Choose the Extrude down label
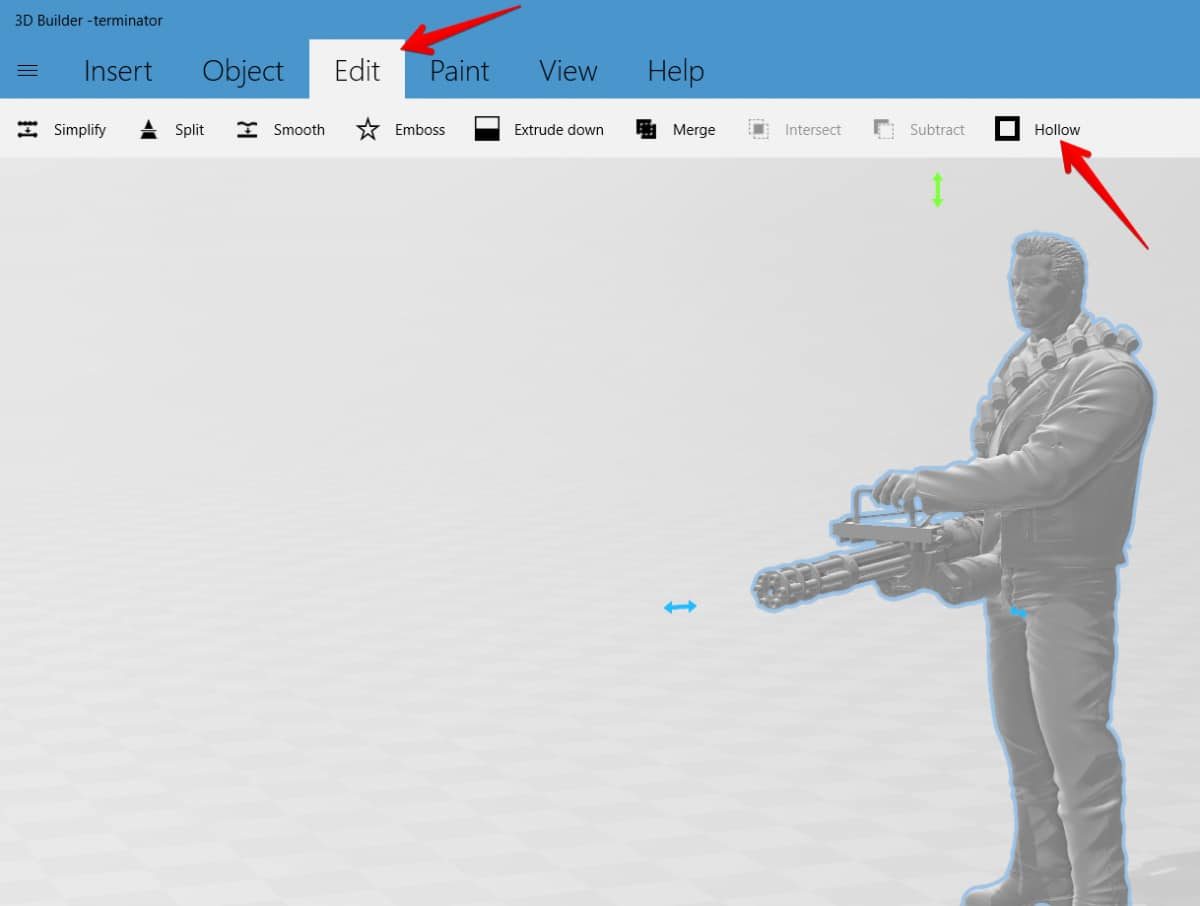The height and width of the screenshot is (906, 1200). click(x=559, y=130)
